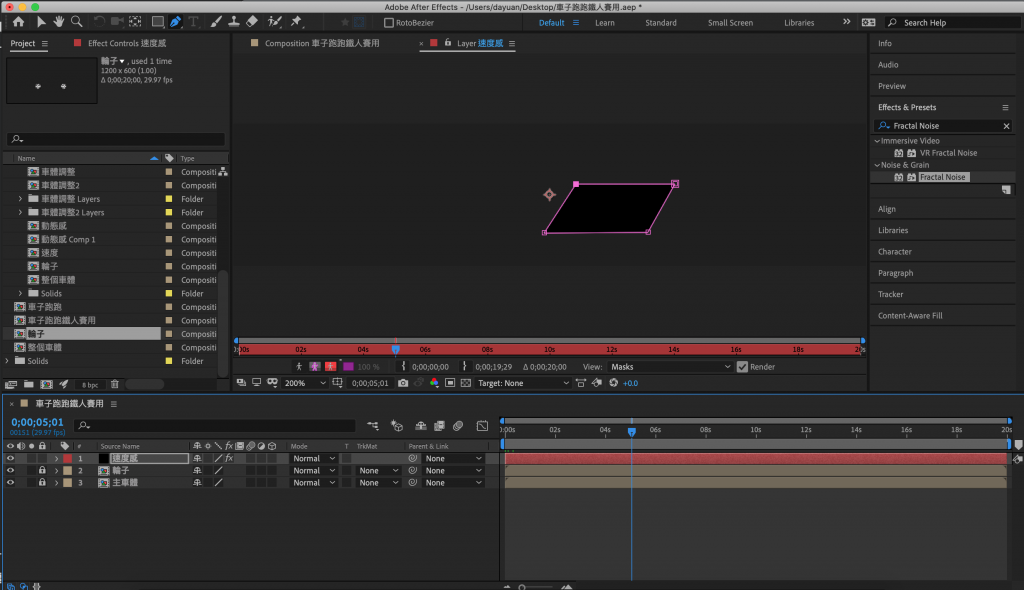Expand layer 1 速度感 properties
Image resolution: width=1024 pixels, height=590 pixels.
56,459
